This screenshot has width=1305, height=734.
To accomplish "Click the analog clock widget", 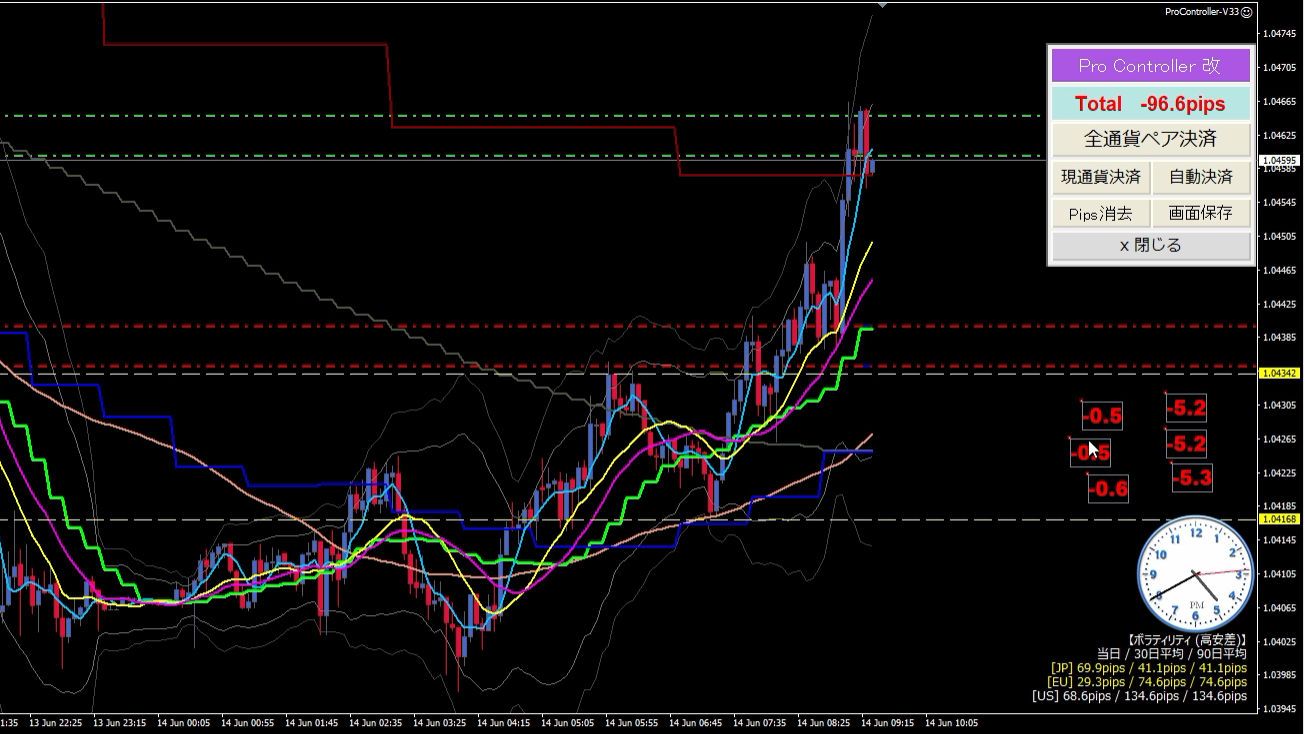I will point(1196,573).
